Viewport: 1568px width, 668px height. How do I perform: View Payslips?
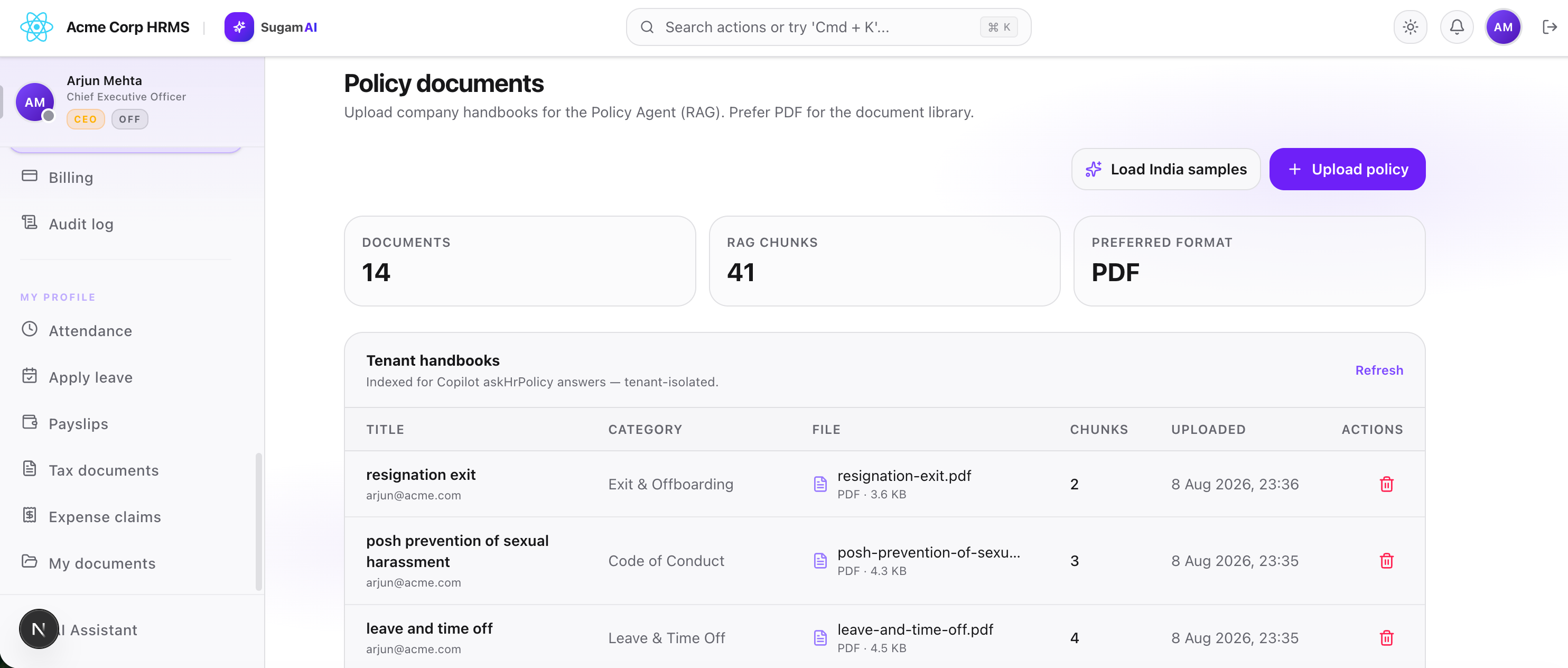[x=125, y=423]
